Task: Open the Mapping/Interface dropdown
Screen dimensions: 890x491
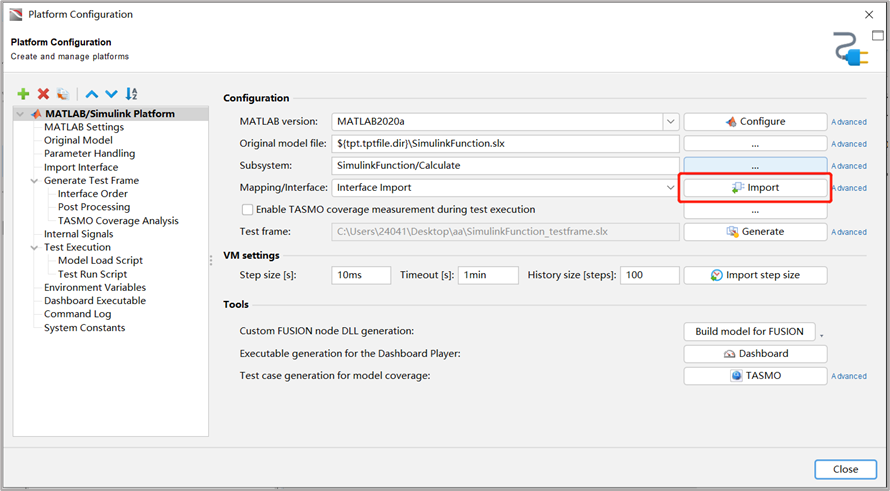Action: tap(670, 188)
